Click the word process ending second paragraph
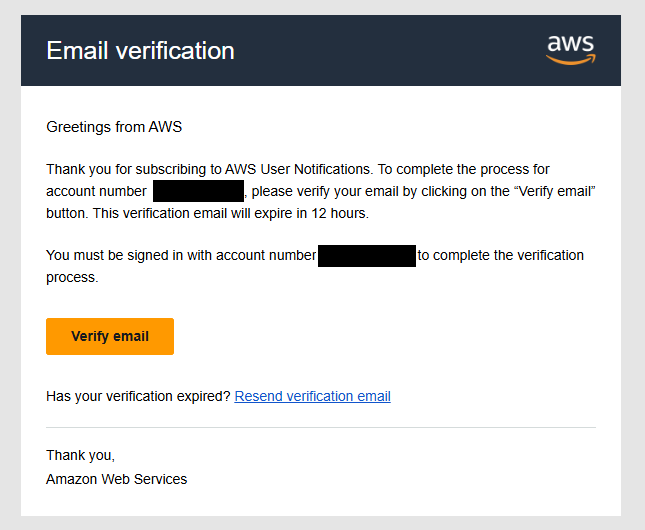 [72, 278]
